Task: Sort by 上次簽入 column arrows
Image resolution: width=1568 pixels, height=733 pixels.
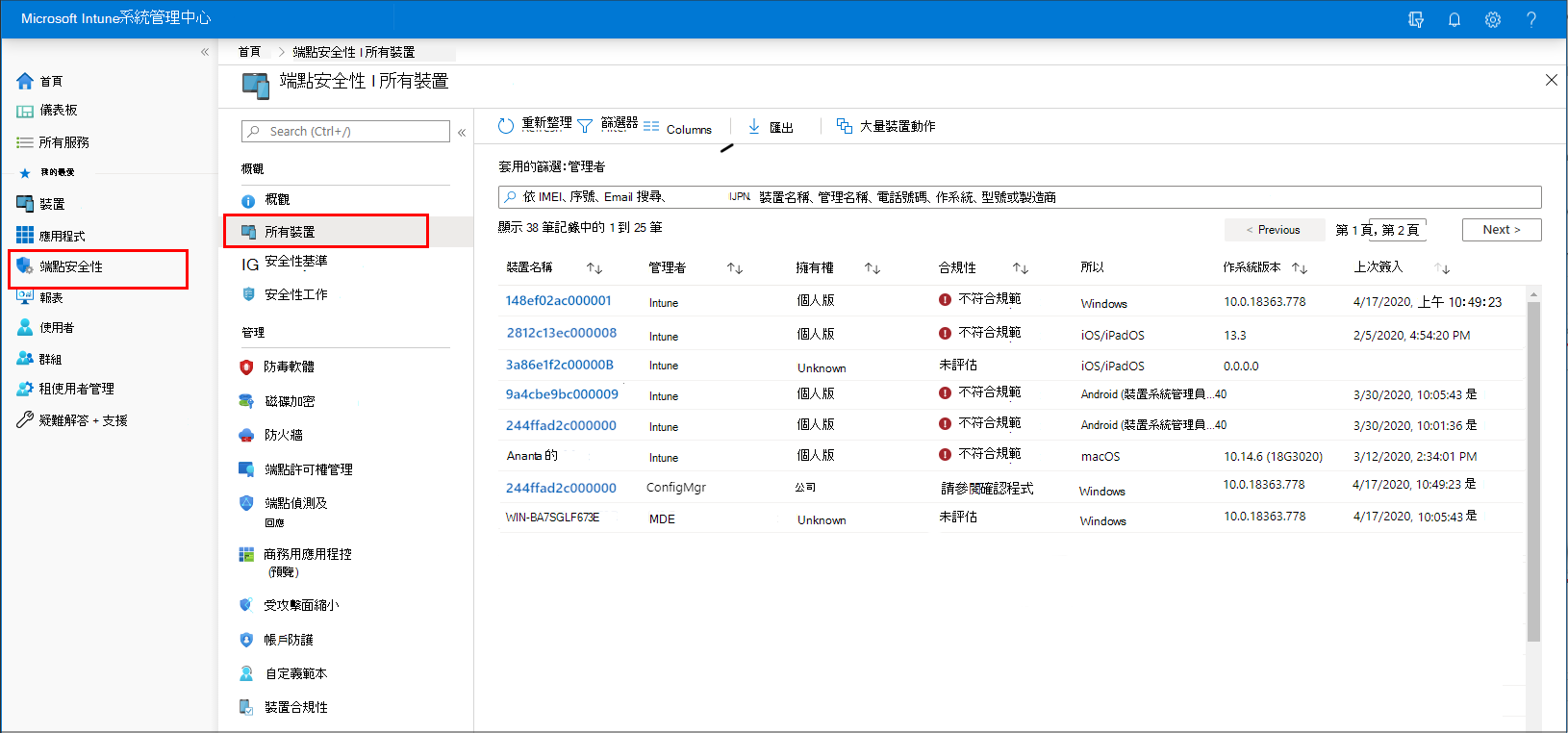Action: point(1442,268)
